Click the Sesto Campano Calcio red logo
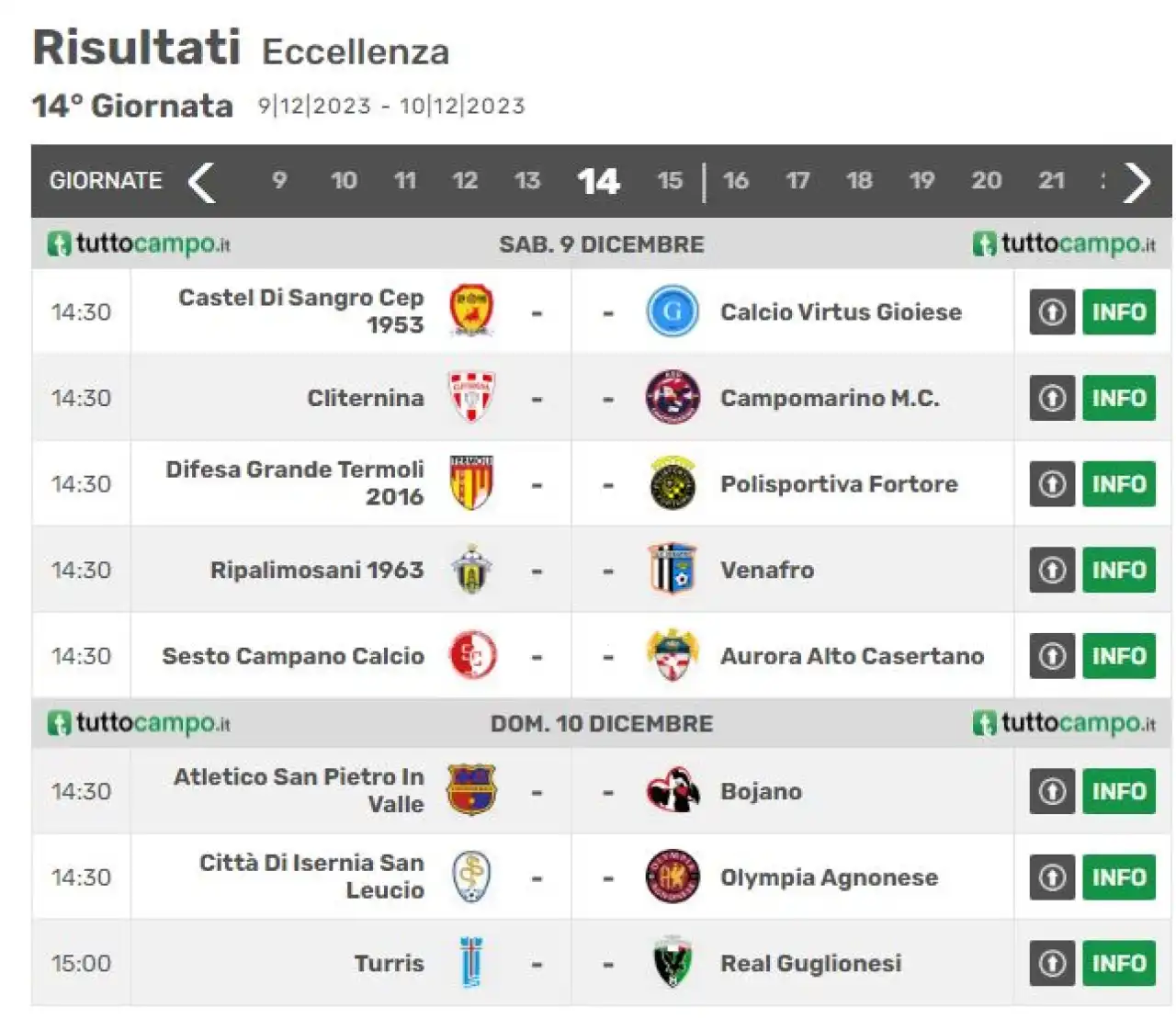The width and height of the screenshot is (1176, 1030). tap(472, 656)
